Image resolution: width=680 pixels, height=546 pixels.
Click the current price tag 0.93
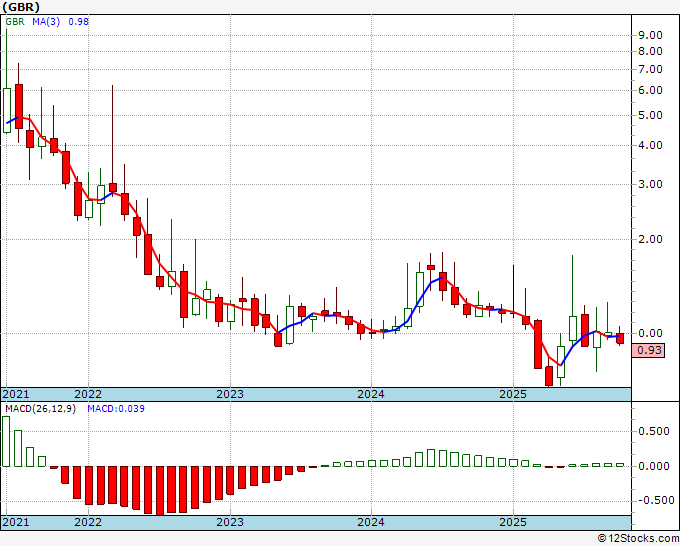coord(649,350)
